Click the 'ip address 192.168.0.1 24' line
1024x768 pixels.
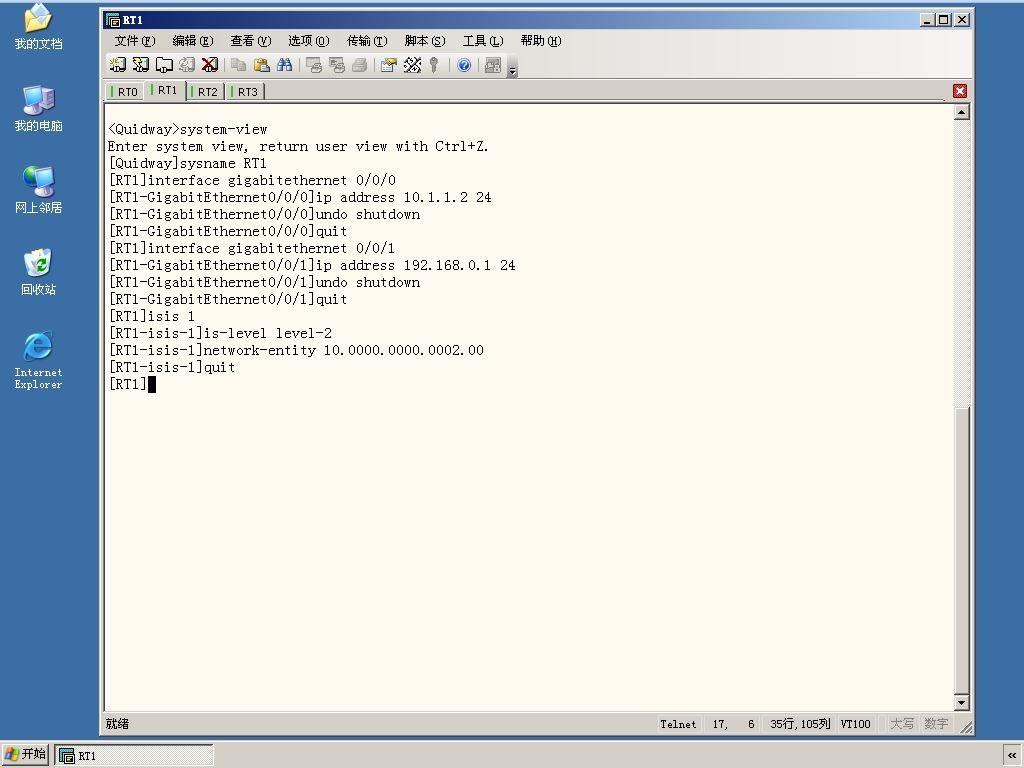pyautogui.click(x=312, y=265)
